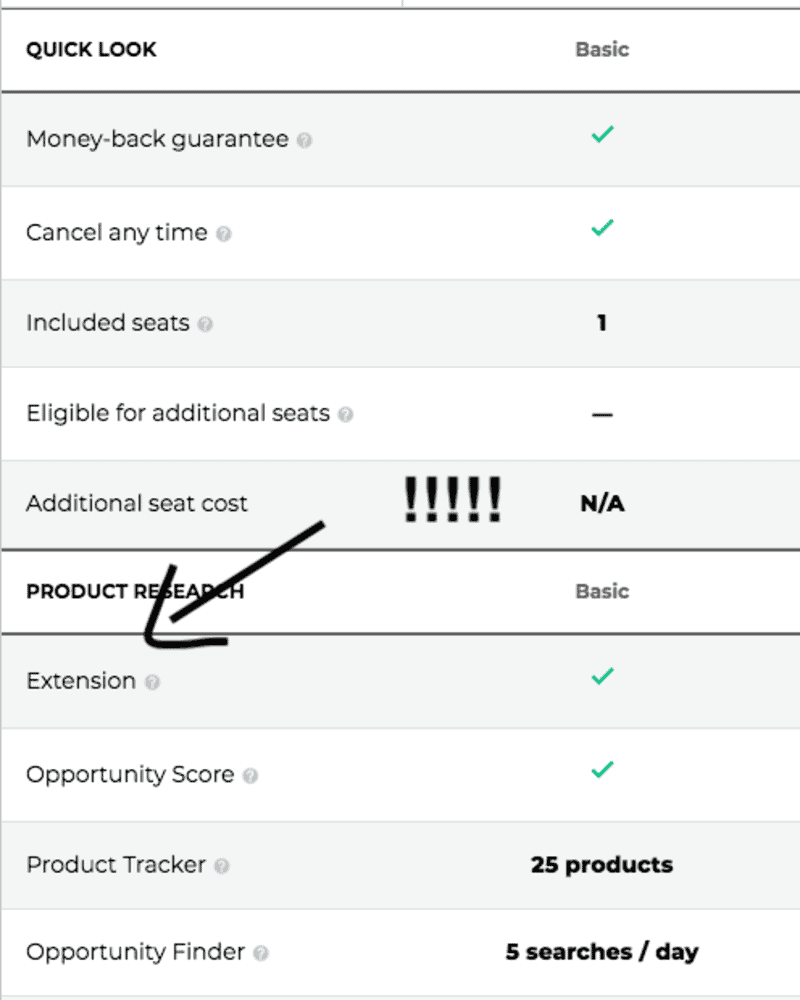This screenshot has height=1000, width=800.
Task: Click the Money-back guarantee green checkmark
Action: [601, 134]
